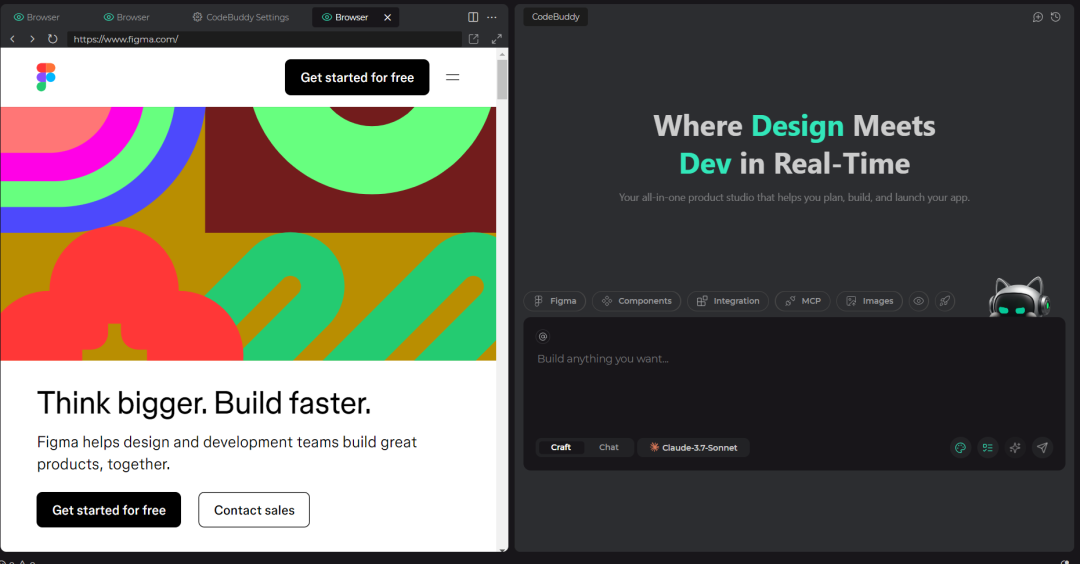The width and height of the screenshot is (1080, 564).
Task: Select the Integration quick action chip
Action: pyautogui.click(x=728, y=301)
